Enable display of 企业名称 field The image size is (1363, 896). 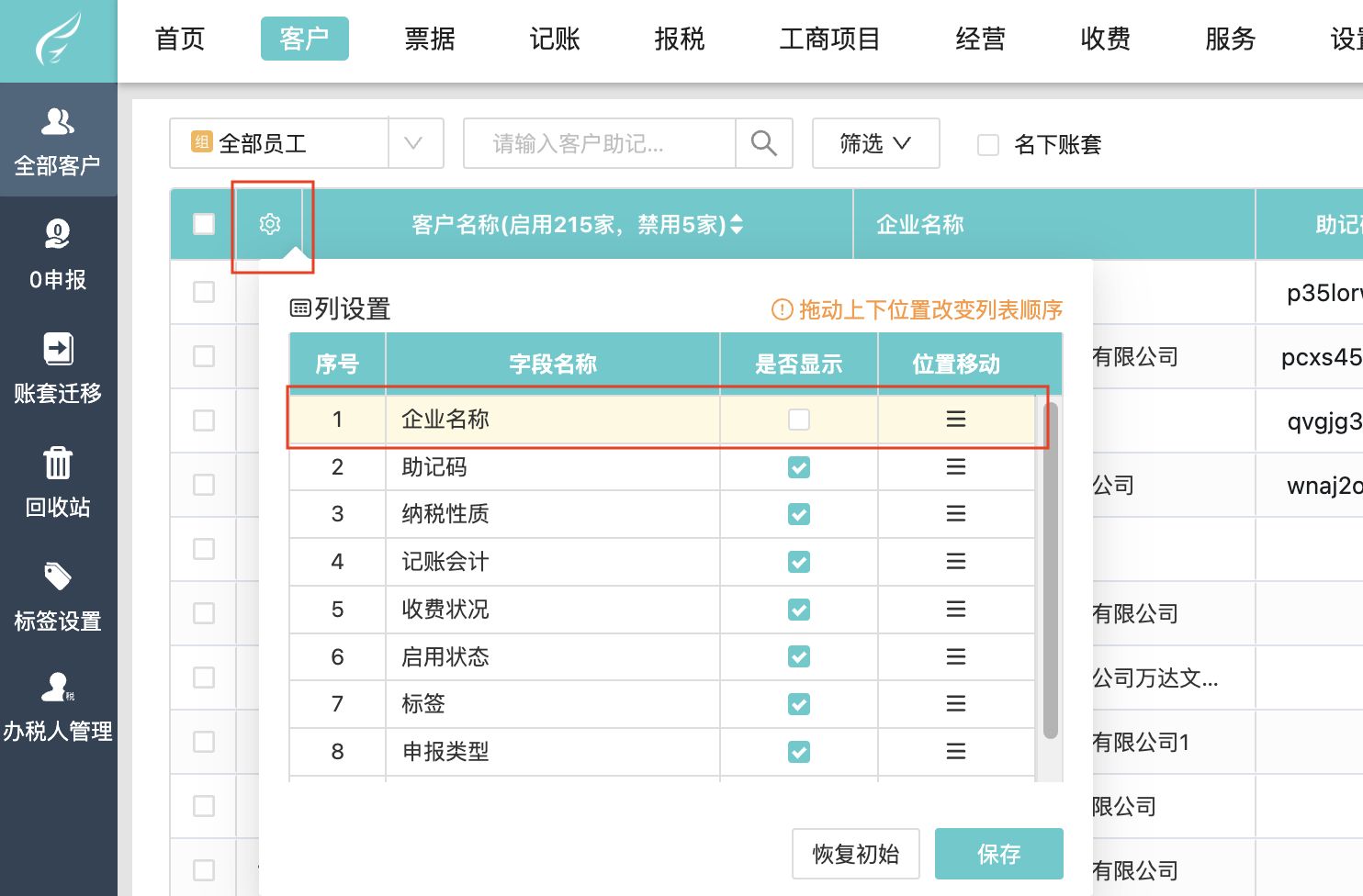[x=799, y=420]
